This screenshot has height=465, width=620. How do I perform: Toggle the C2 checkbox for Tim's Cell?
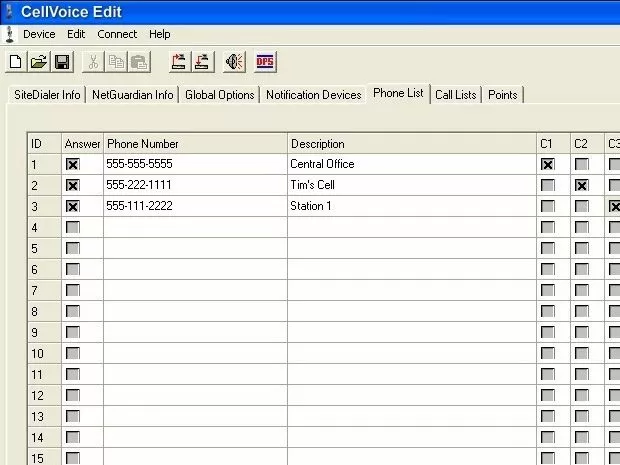(x=582, y=185)
